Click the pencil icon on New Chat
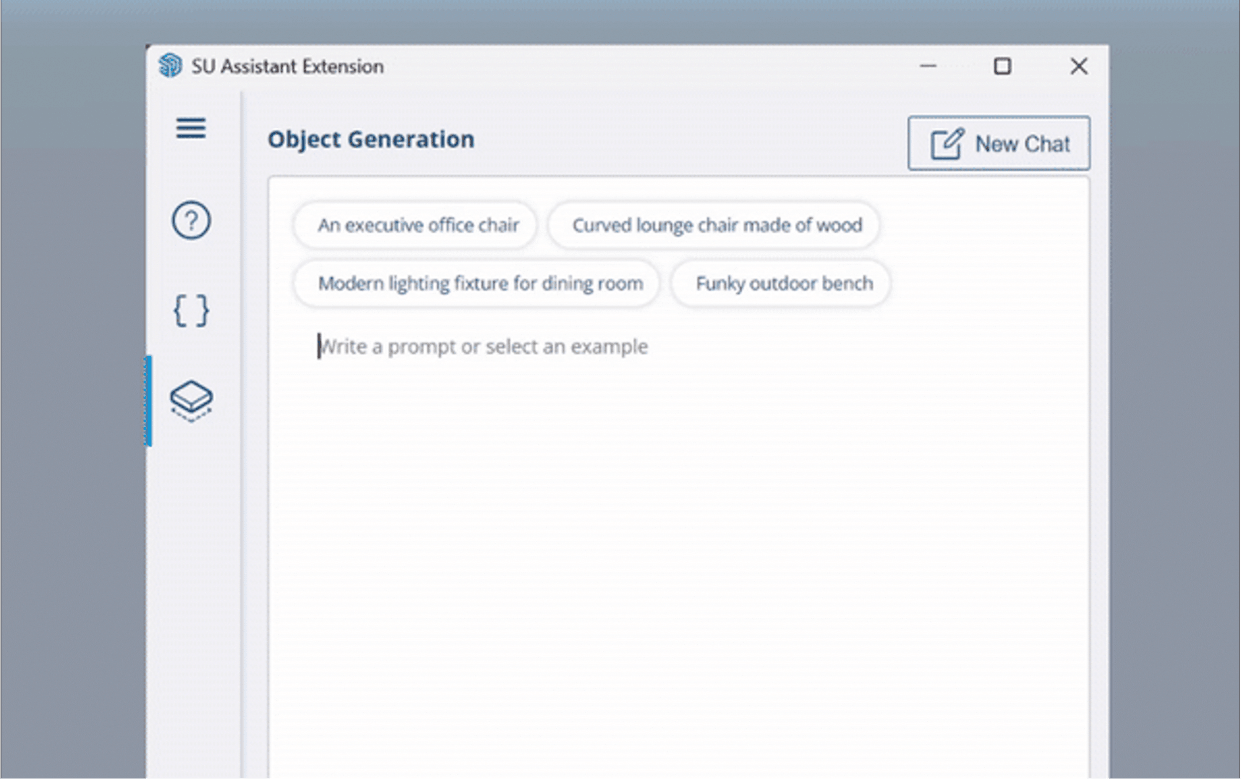The image size is (1241, 779). click(946, 144)
